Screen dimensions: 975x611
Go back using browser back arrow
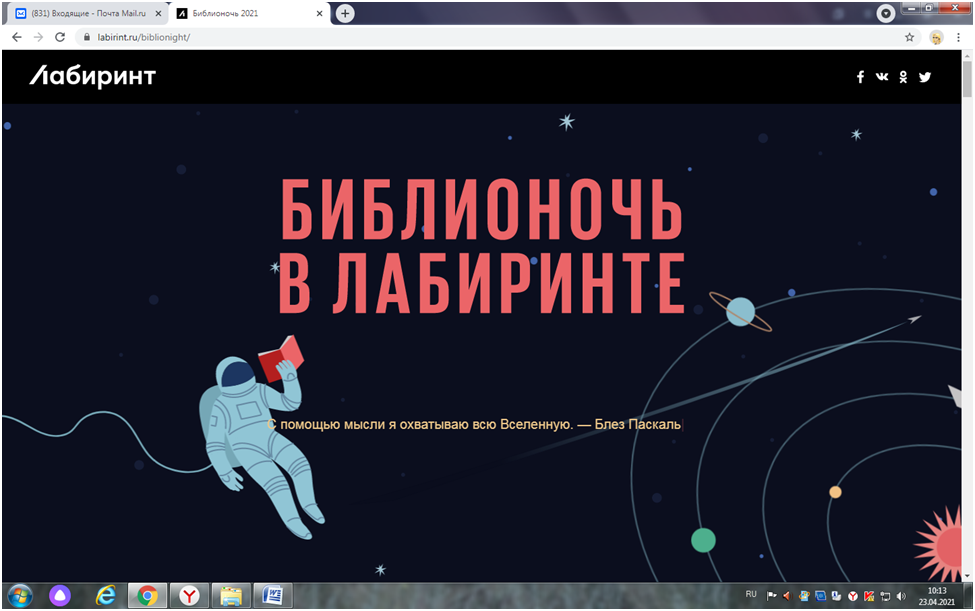tap(17, 37)
